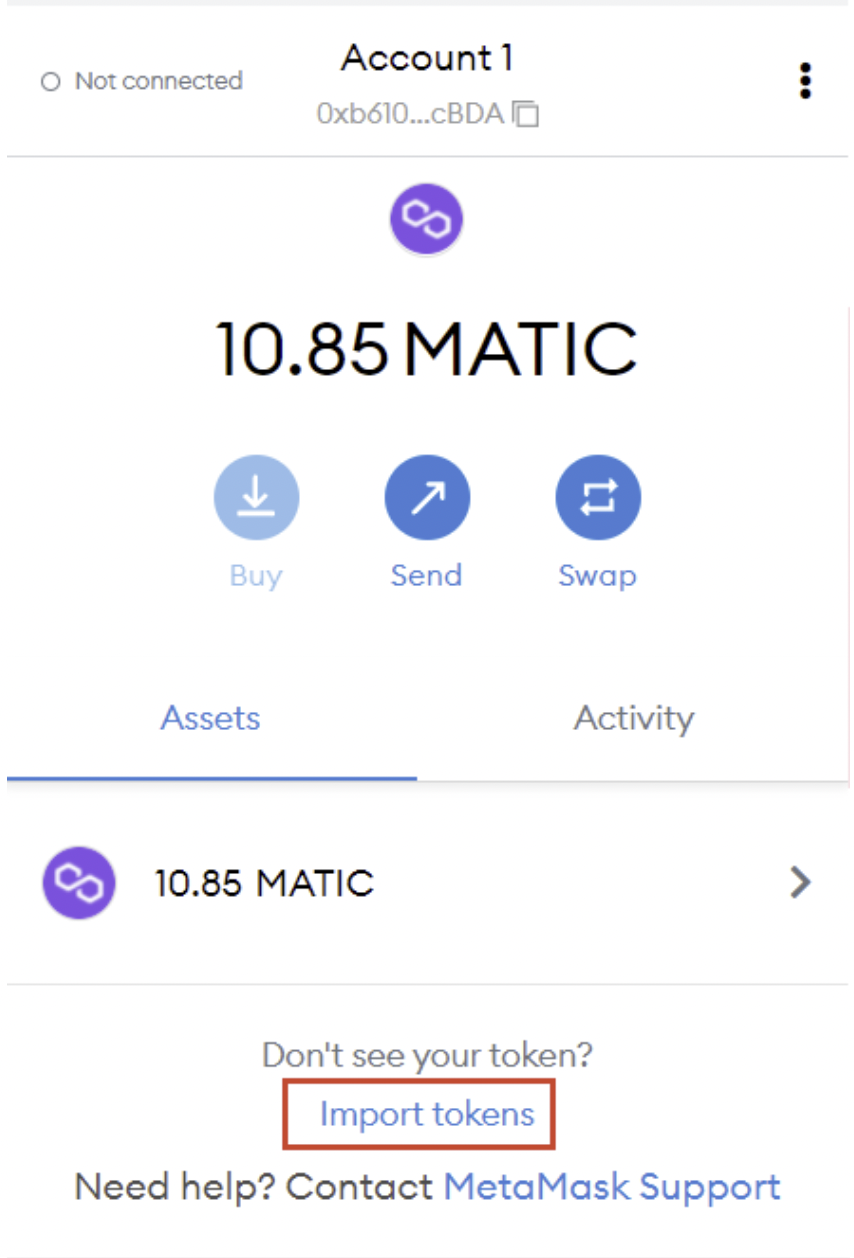Open the MetaMask Support link
Image resolution: width=854 pixels, height=1258 pixels.
coord(612,1187)
